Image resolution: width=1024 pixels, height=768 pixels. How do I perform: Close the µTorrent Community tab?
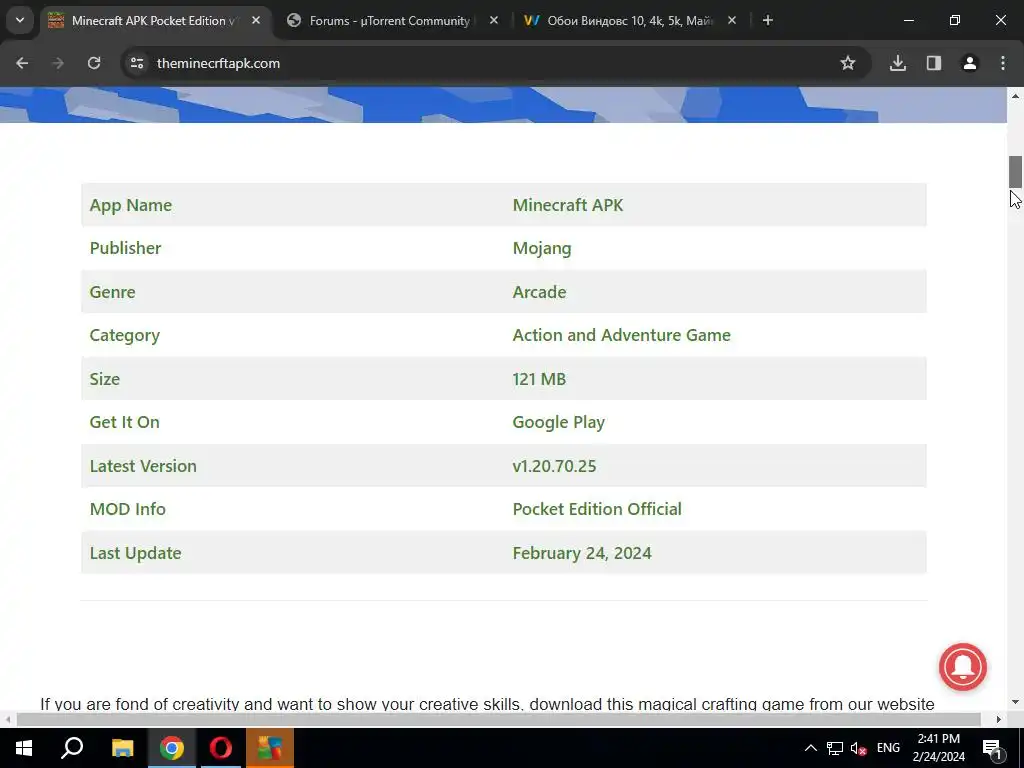pyautogui.click(x=494, y=20)
